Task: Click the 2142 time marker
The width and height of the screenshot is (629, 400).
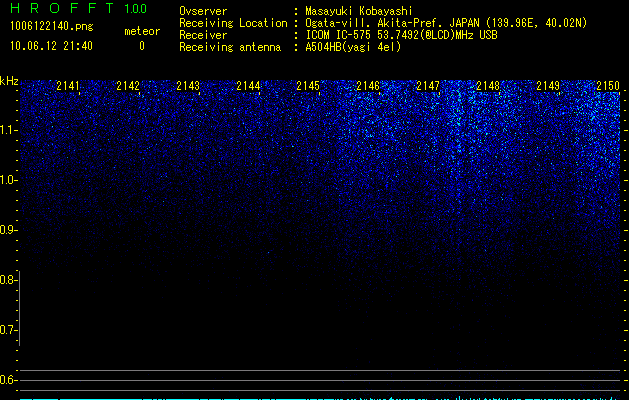Action: tap(128, 85)
